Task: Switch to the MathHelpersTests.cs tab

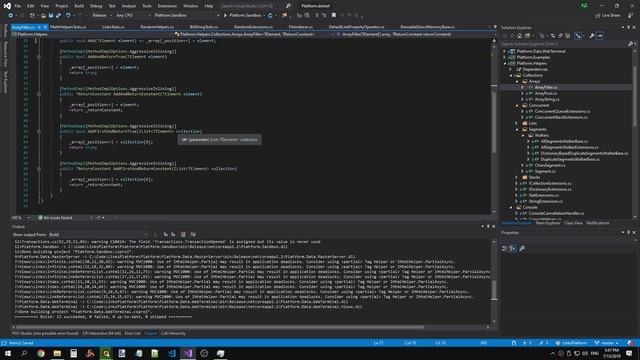Action: [68, 27]
